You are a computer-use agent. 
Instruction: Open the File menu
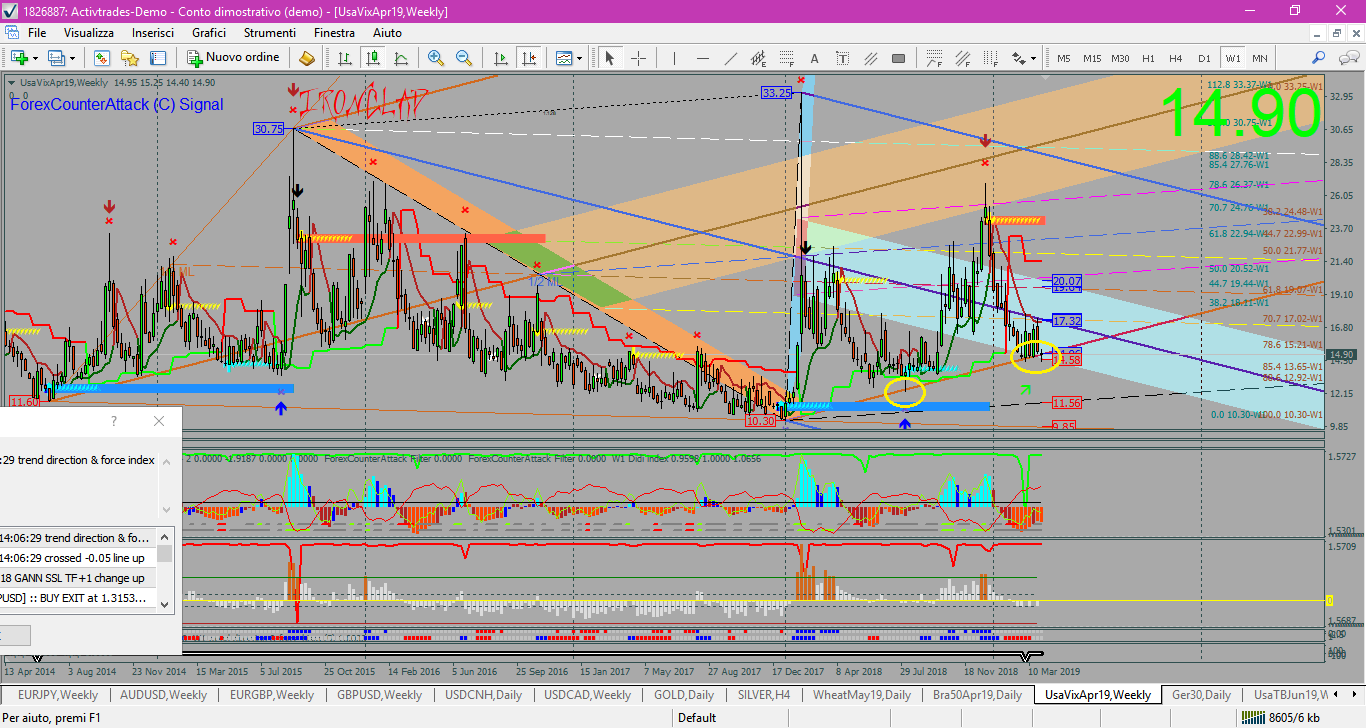37,33
